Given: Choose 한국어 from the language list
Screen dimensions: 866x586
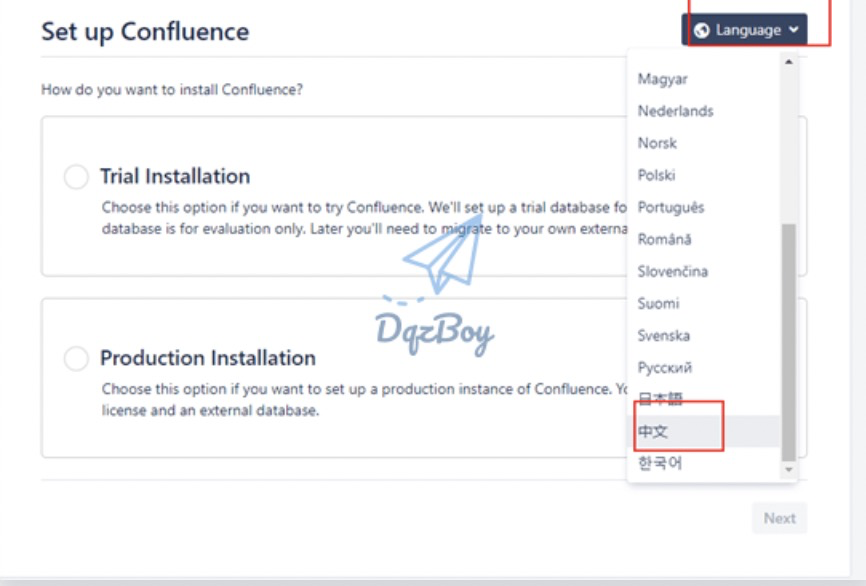Looking at the screenshot, I should 704,463.
